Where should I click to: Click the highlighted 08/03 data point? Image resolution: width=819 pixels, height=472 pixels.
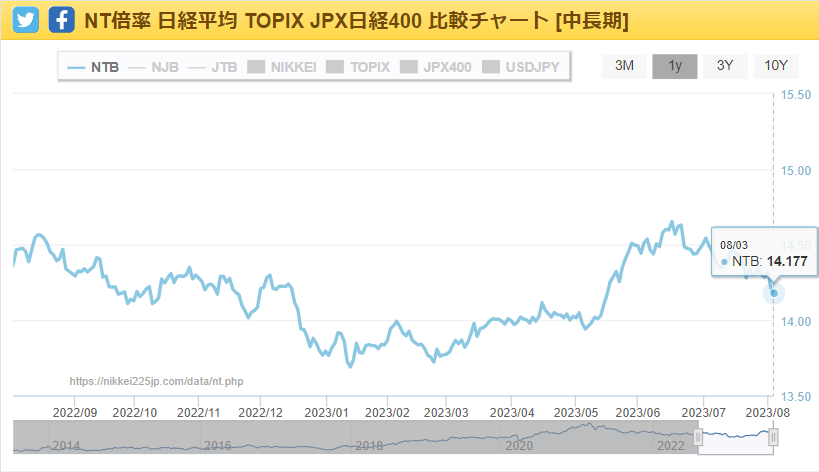774,293
